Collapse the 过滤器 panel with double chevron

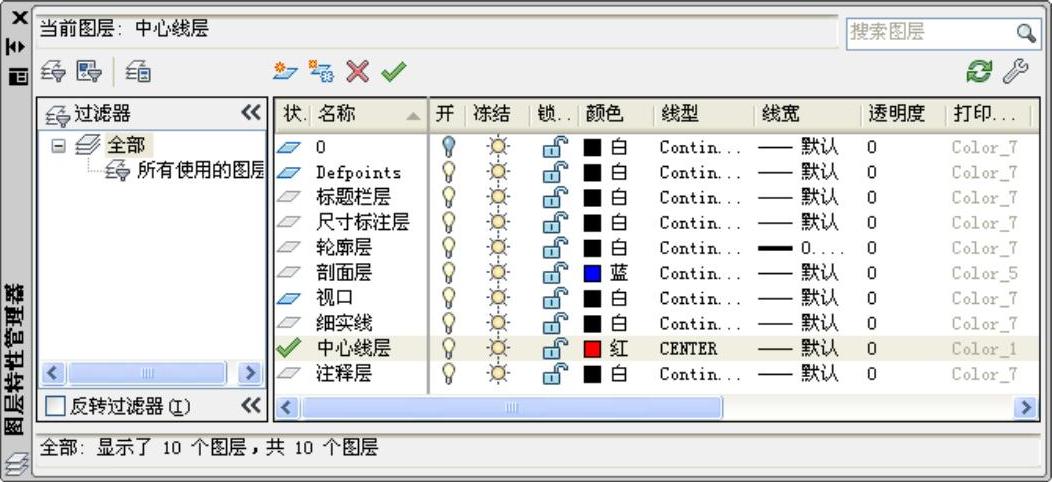(251, 114)
